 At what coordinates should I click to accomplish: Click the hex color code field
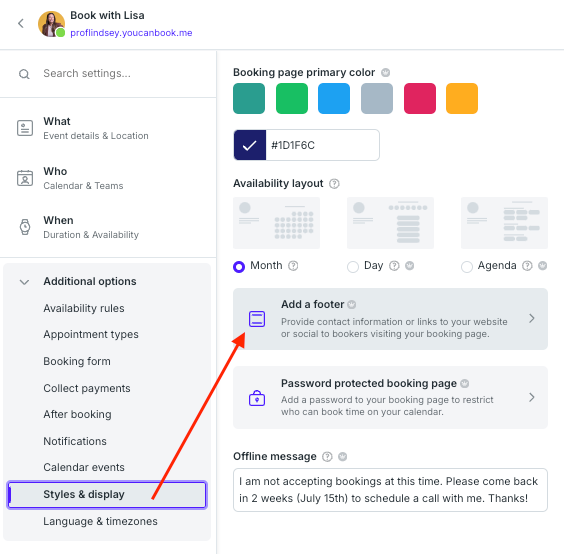[x=322, y=145]
